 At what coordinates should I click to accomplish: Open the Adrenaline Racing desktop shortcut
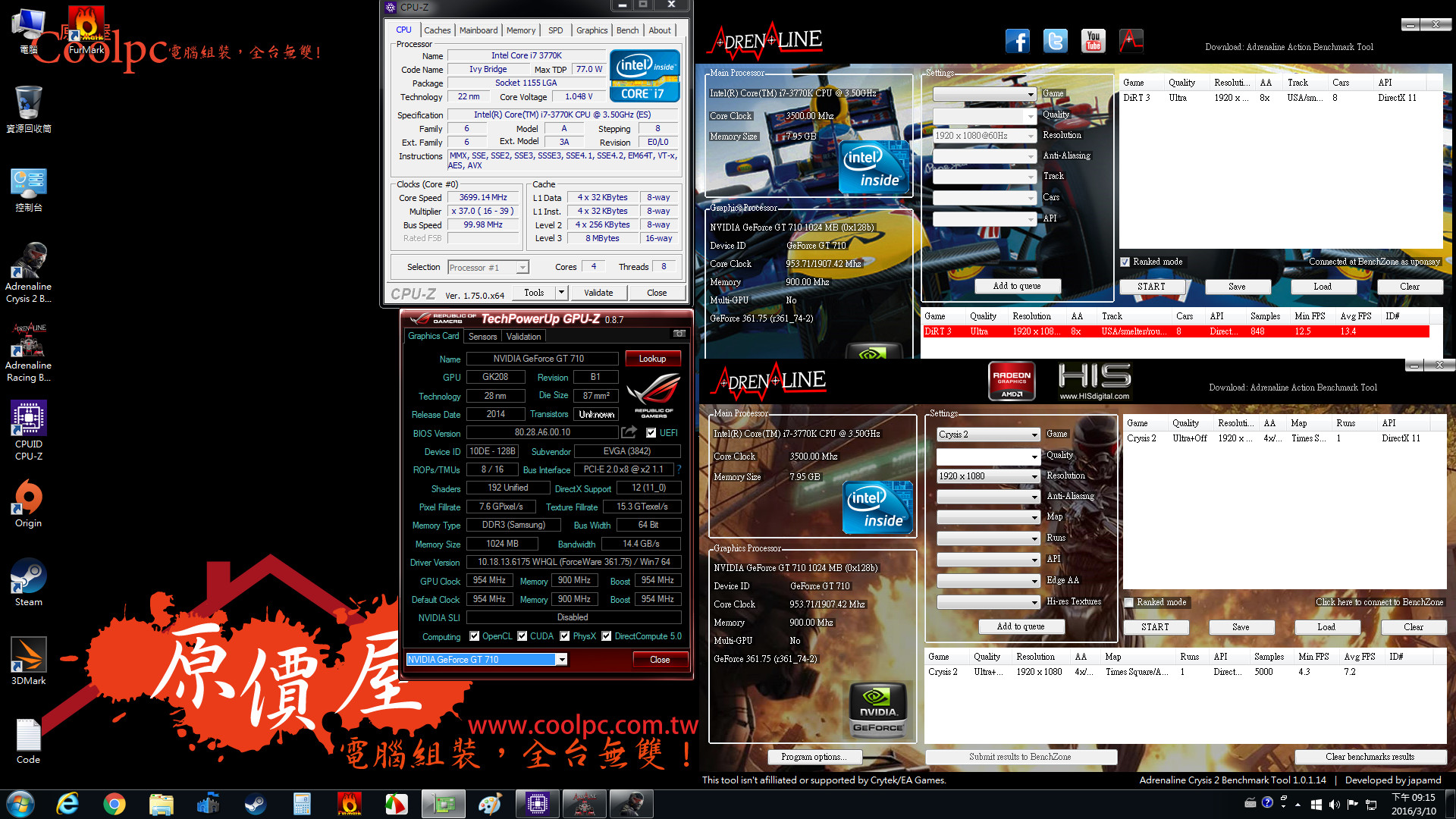tap(29, 352)
